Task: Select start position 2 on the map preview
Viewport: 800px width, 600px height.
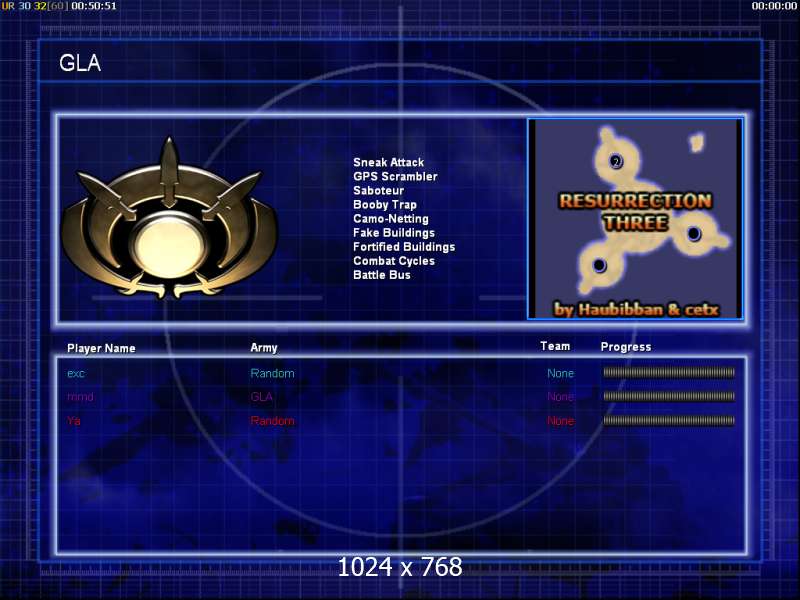Action: pyautogui.click(x=616, y=161)
